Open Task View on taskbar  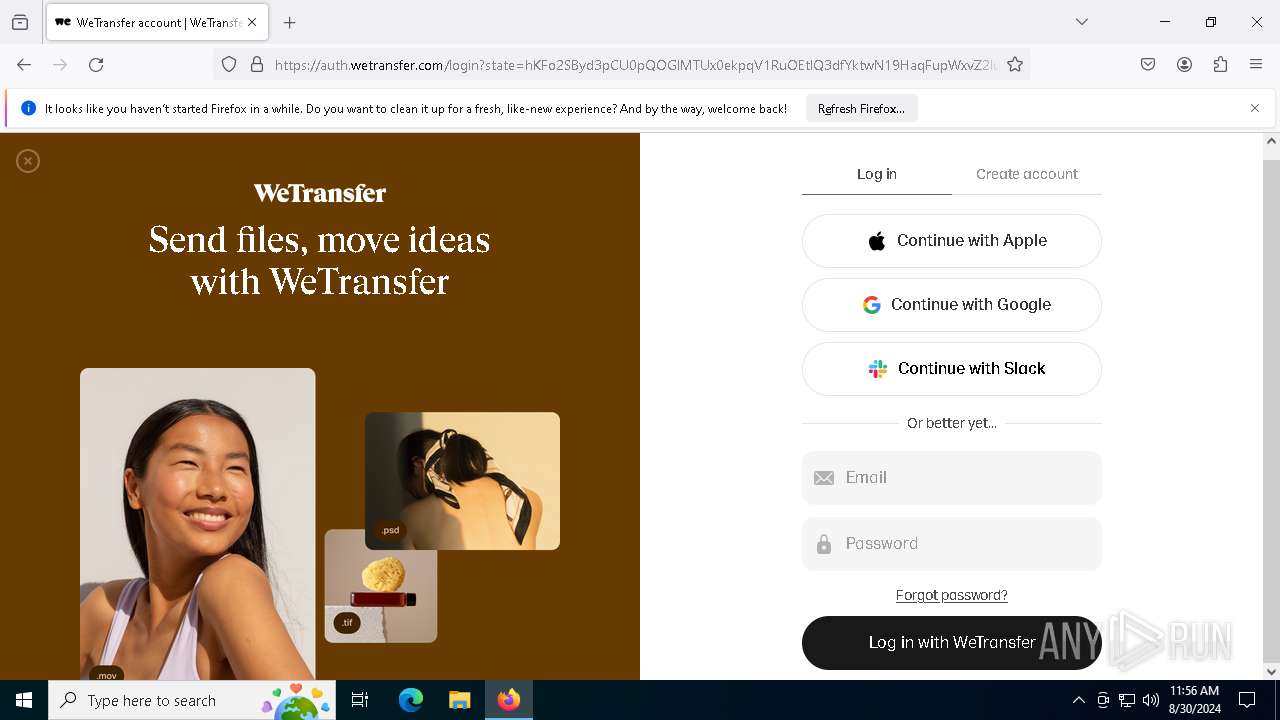coord(360,700)
